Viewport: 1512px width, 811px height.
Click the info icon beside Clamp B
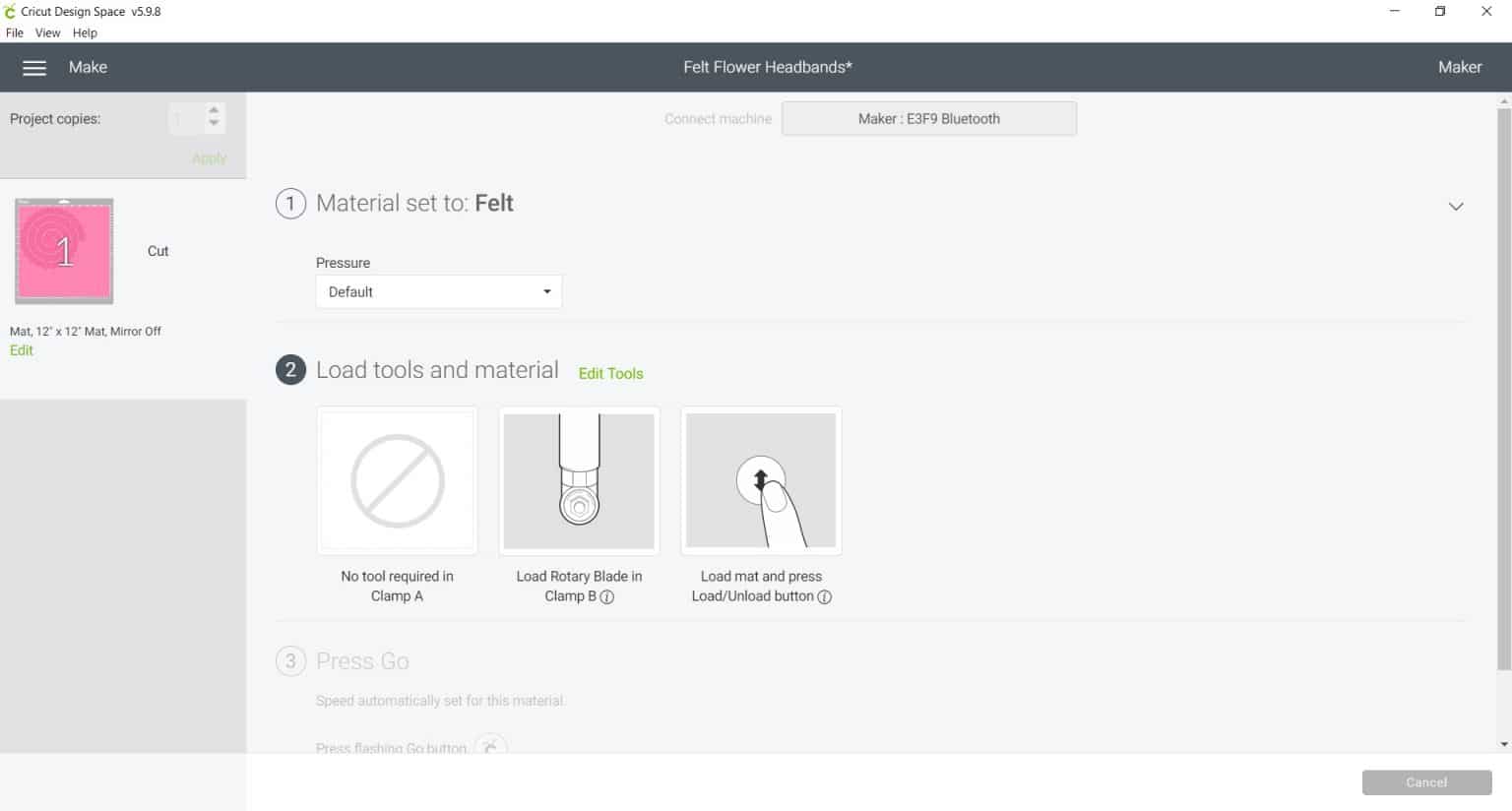point(607,596)
